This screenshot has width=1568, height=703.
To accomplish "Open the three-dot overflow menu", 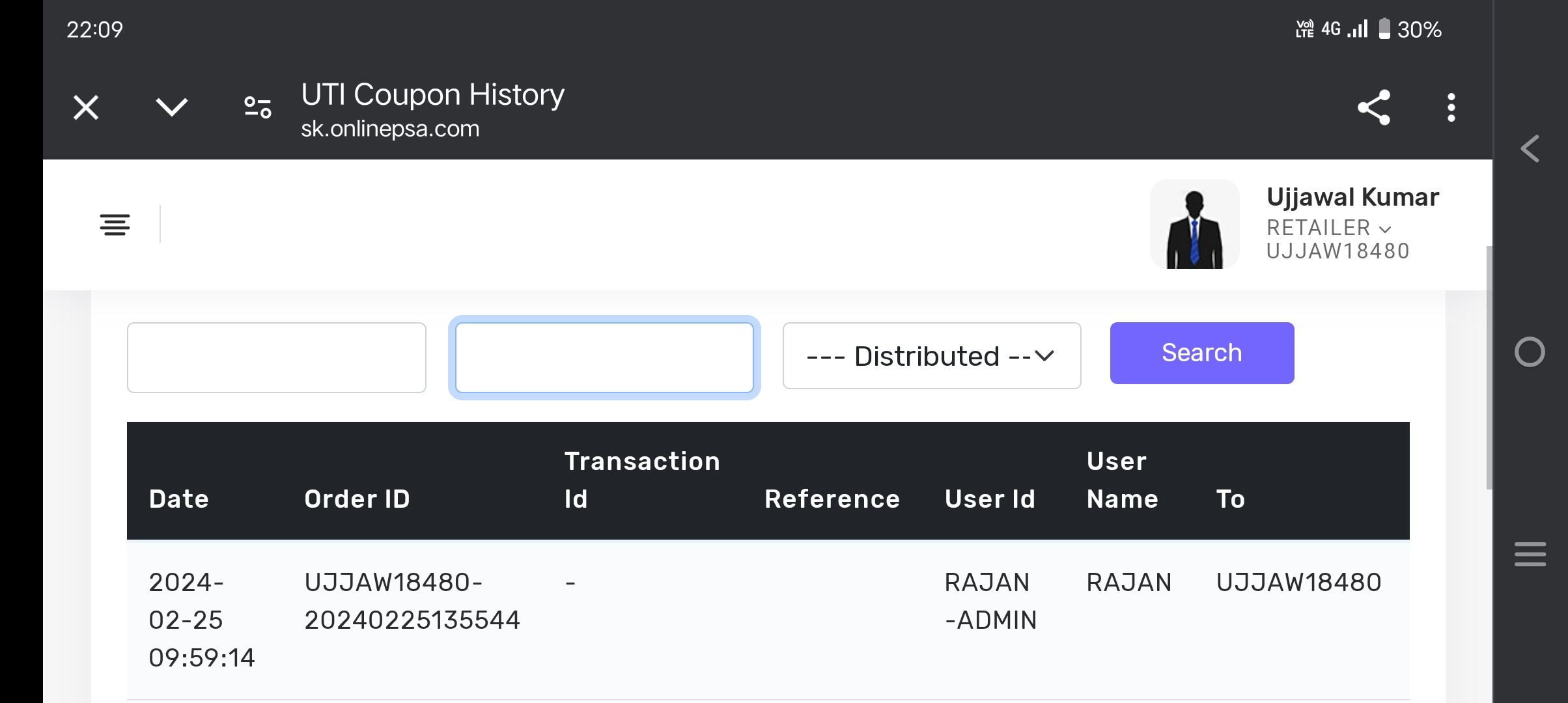I will tap(1451, 107).
